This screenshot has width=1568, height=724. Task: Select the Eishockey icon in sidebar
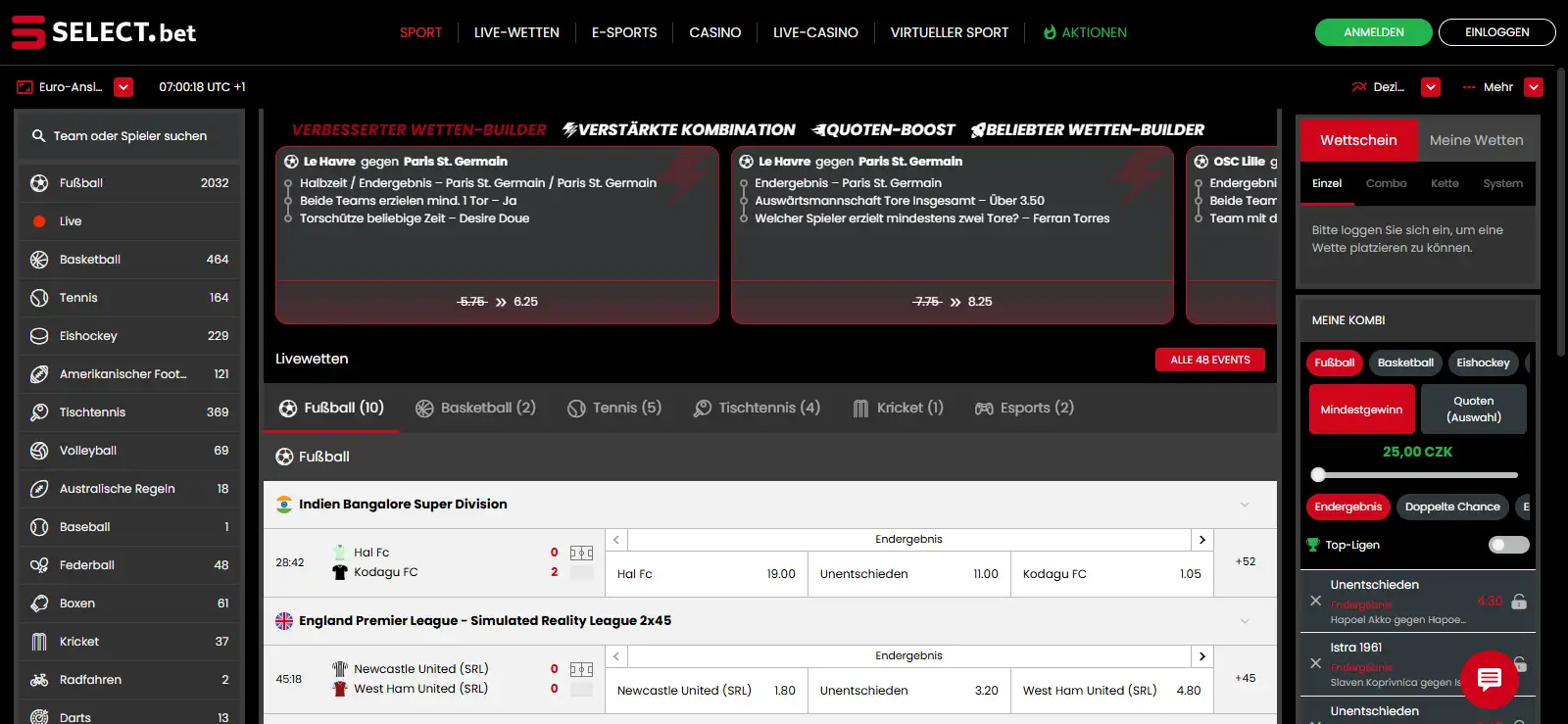coord(39,336)
